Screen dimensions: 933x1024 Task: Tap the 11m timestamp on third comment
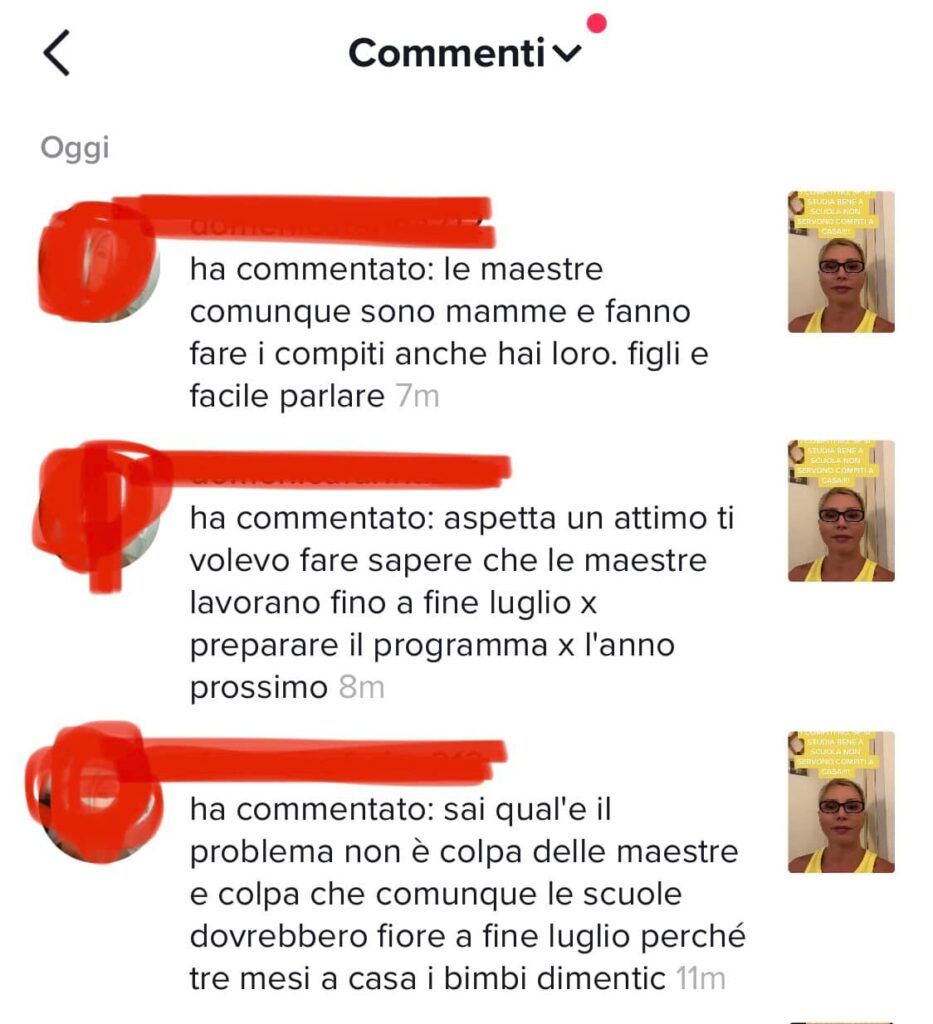coord(701,978)
